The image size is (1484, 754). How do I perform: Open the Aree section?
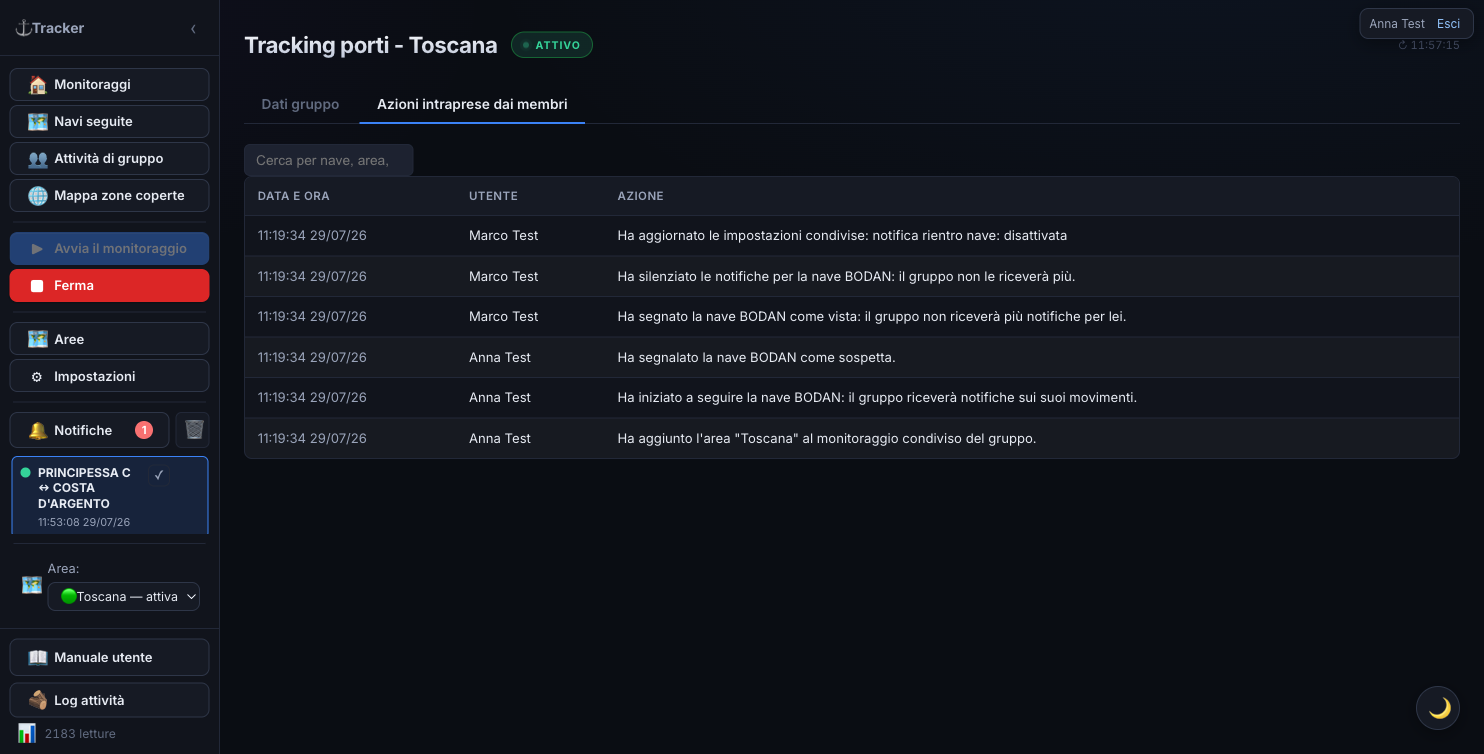point(109,339)
